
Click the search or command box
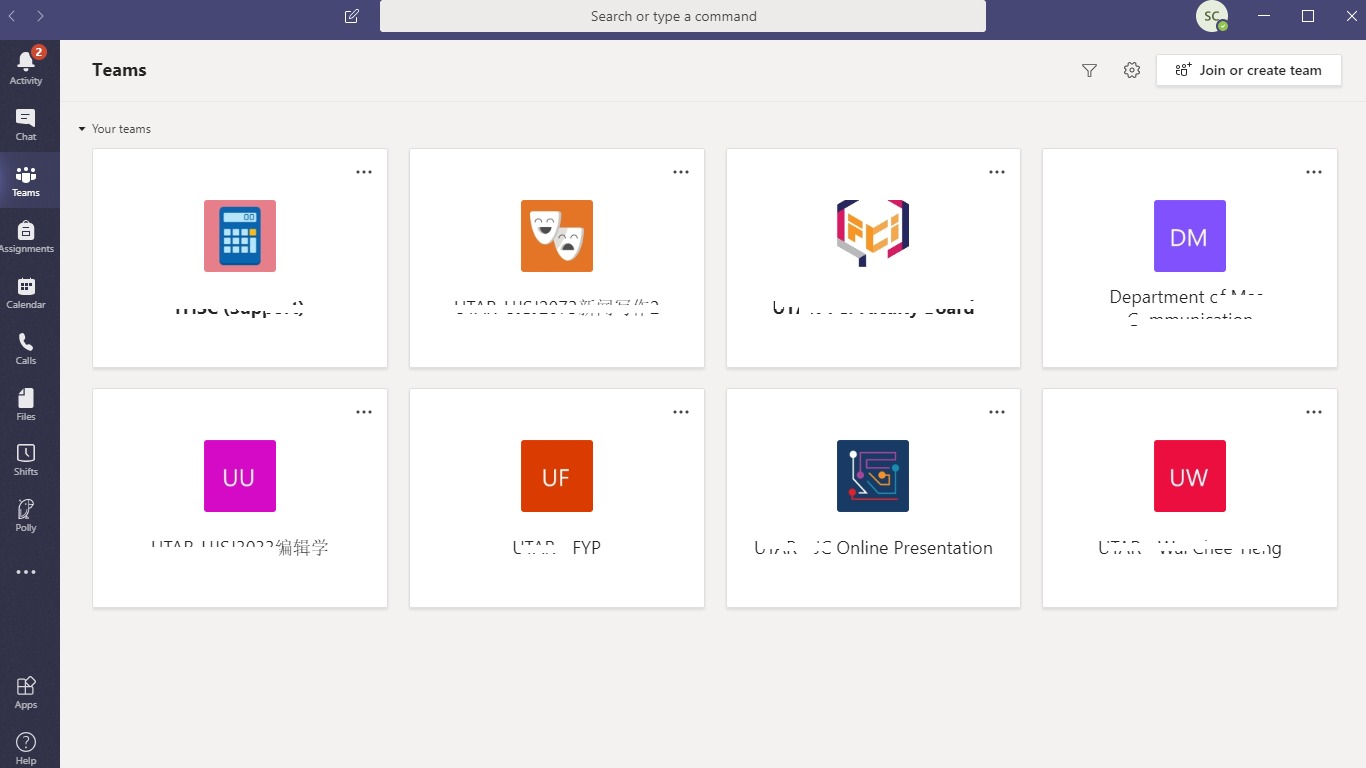683,16
